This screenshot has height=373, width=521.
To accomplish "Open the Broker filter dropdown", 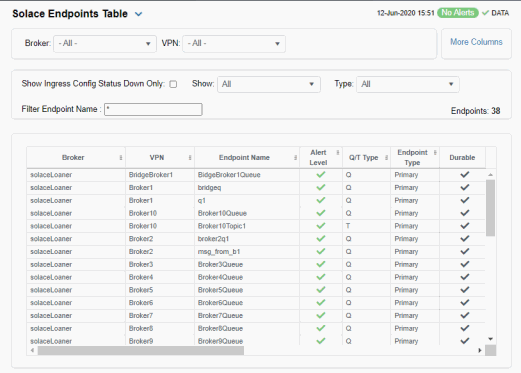I will 105,44.
